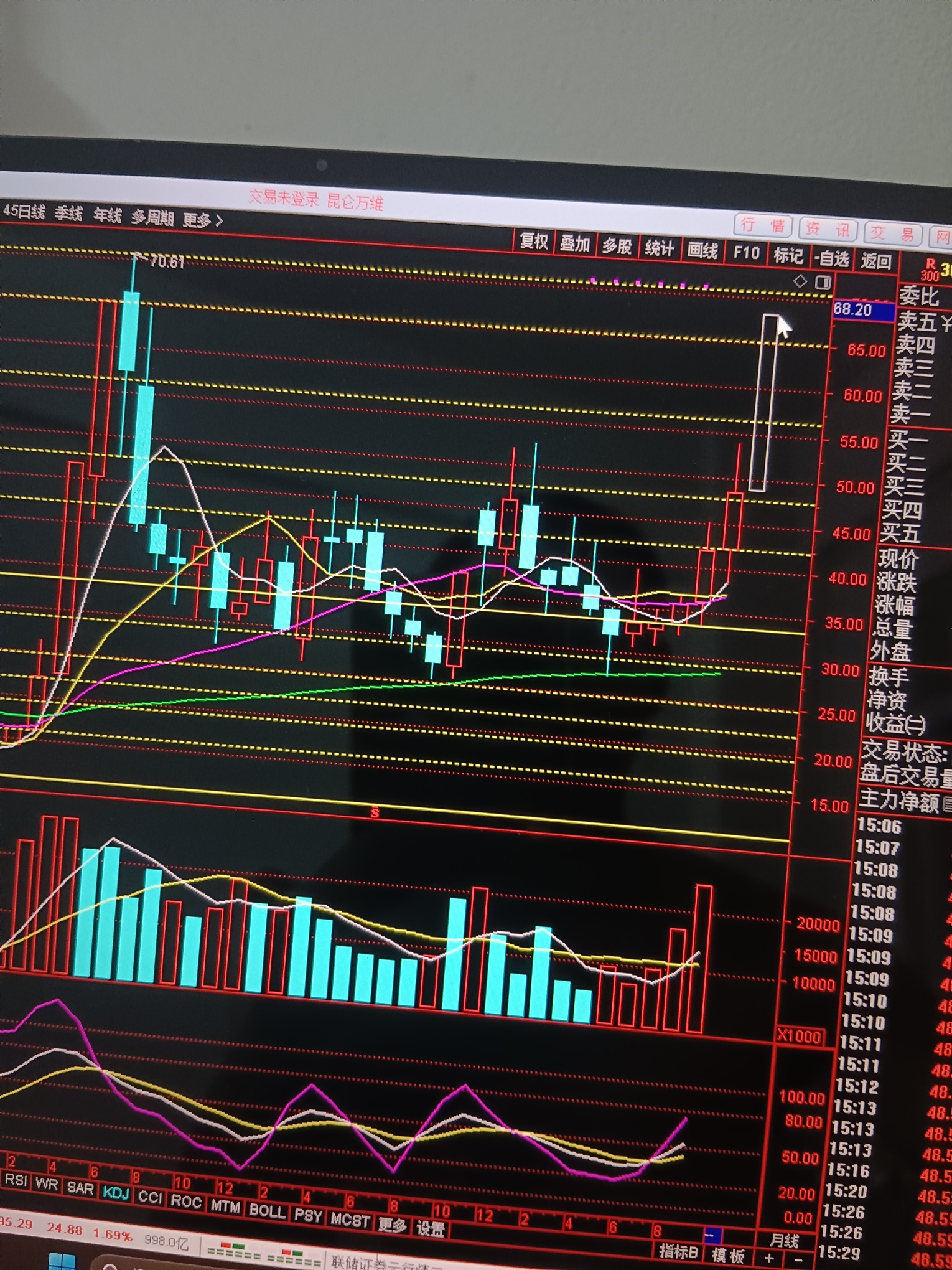Click the -自选 remove from watchlist button
This screenshot has width=952, height=1270.
[x=833, y=257]
